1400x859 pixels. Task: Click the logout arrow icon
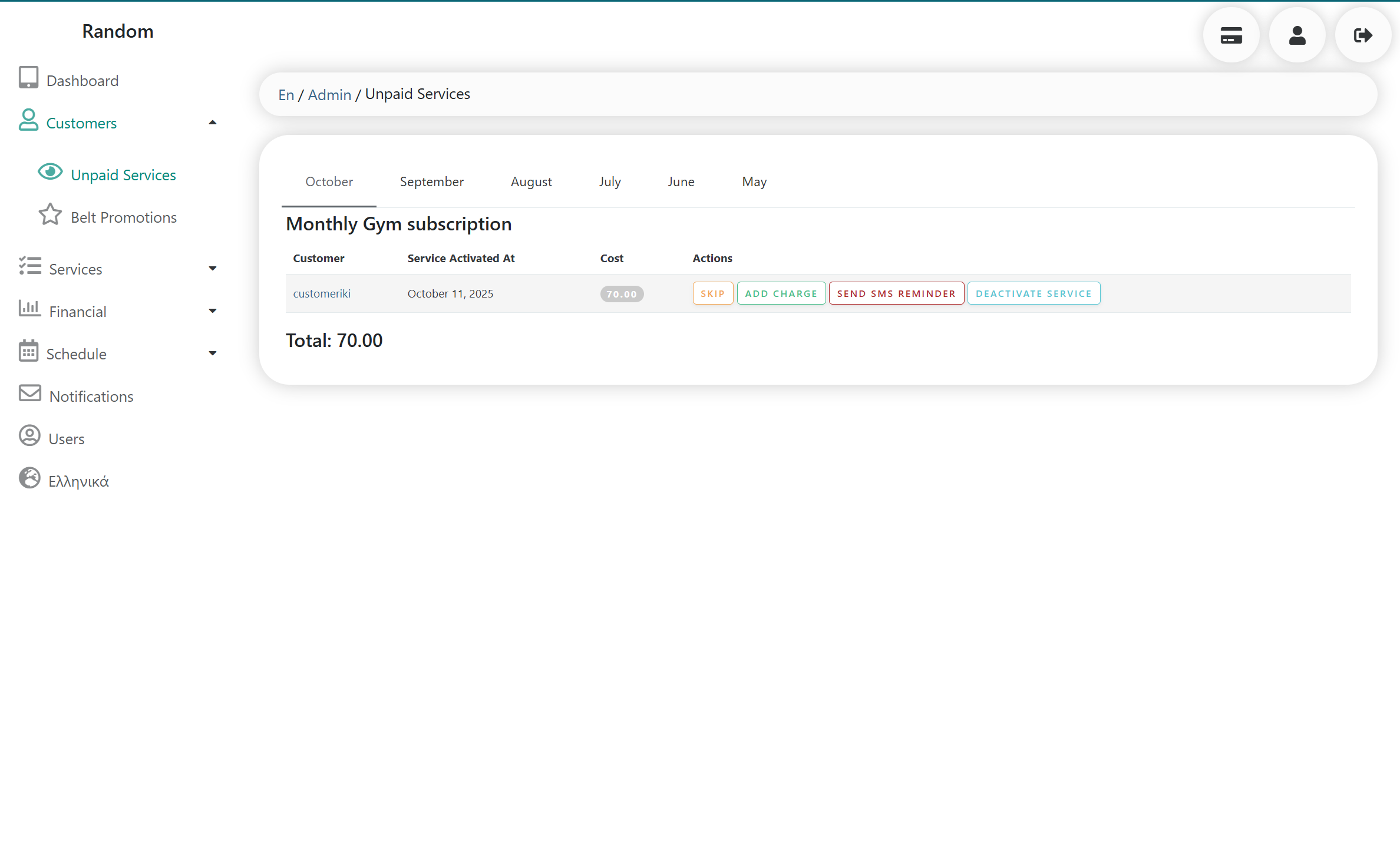1363,35
